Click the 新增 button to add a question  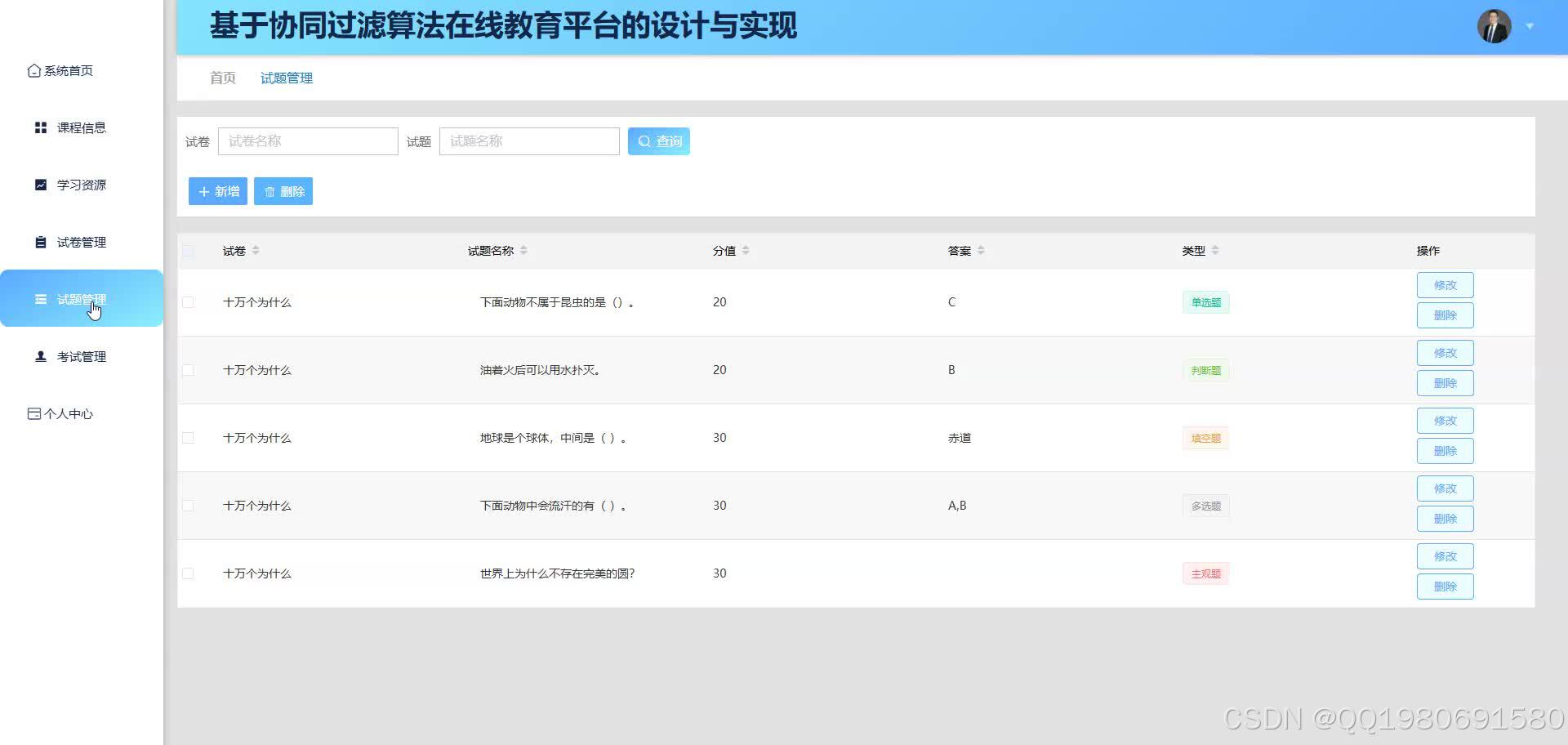[x=217, y=190]
